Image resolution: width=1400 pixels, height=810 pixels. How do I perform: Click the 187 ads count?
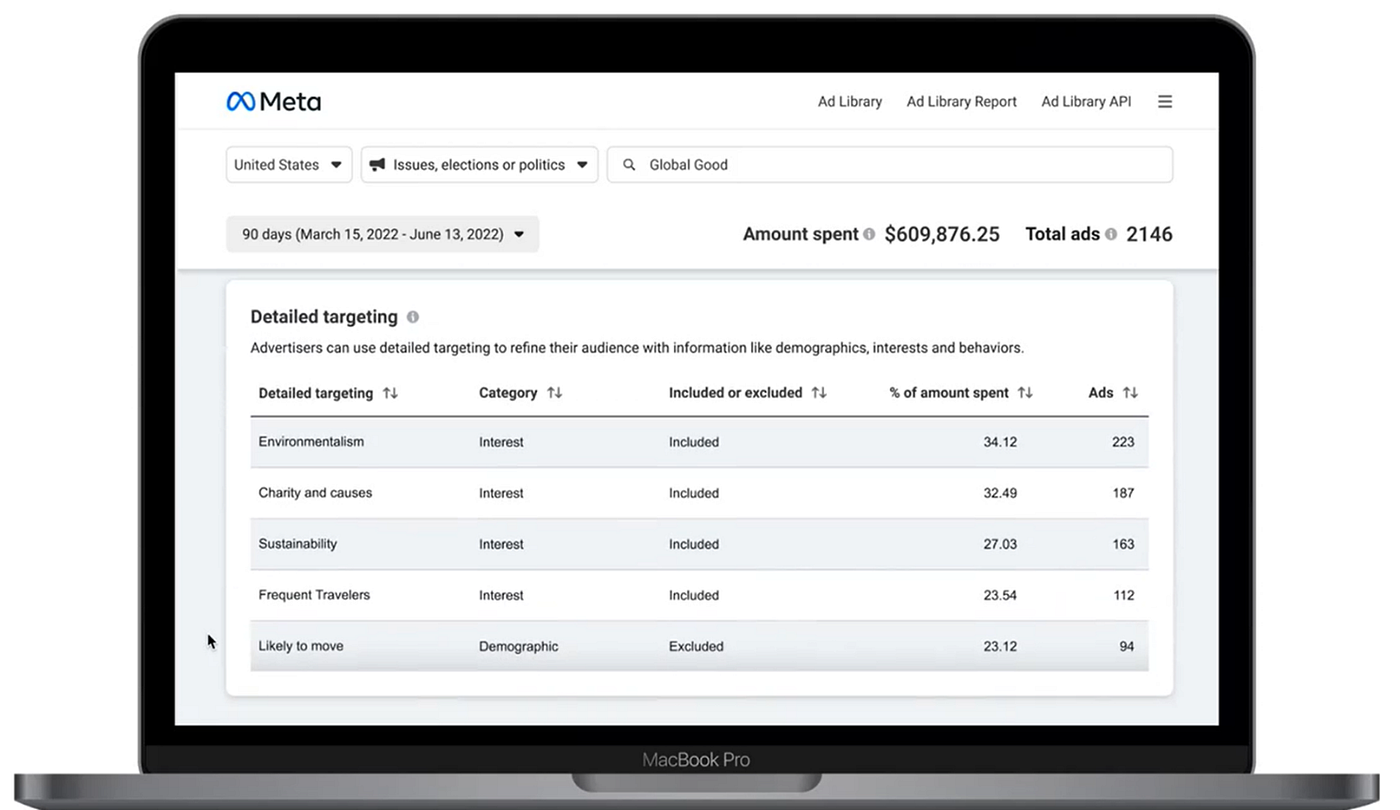click(1123, 493)
